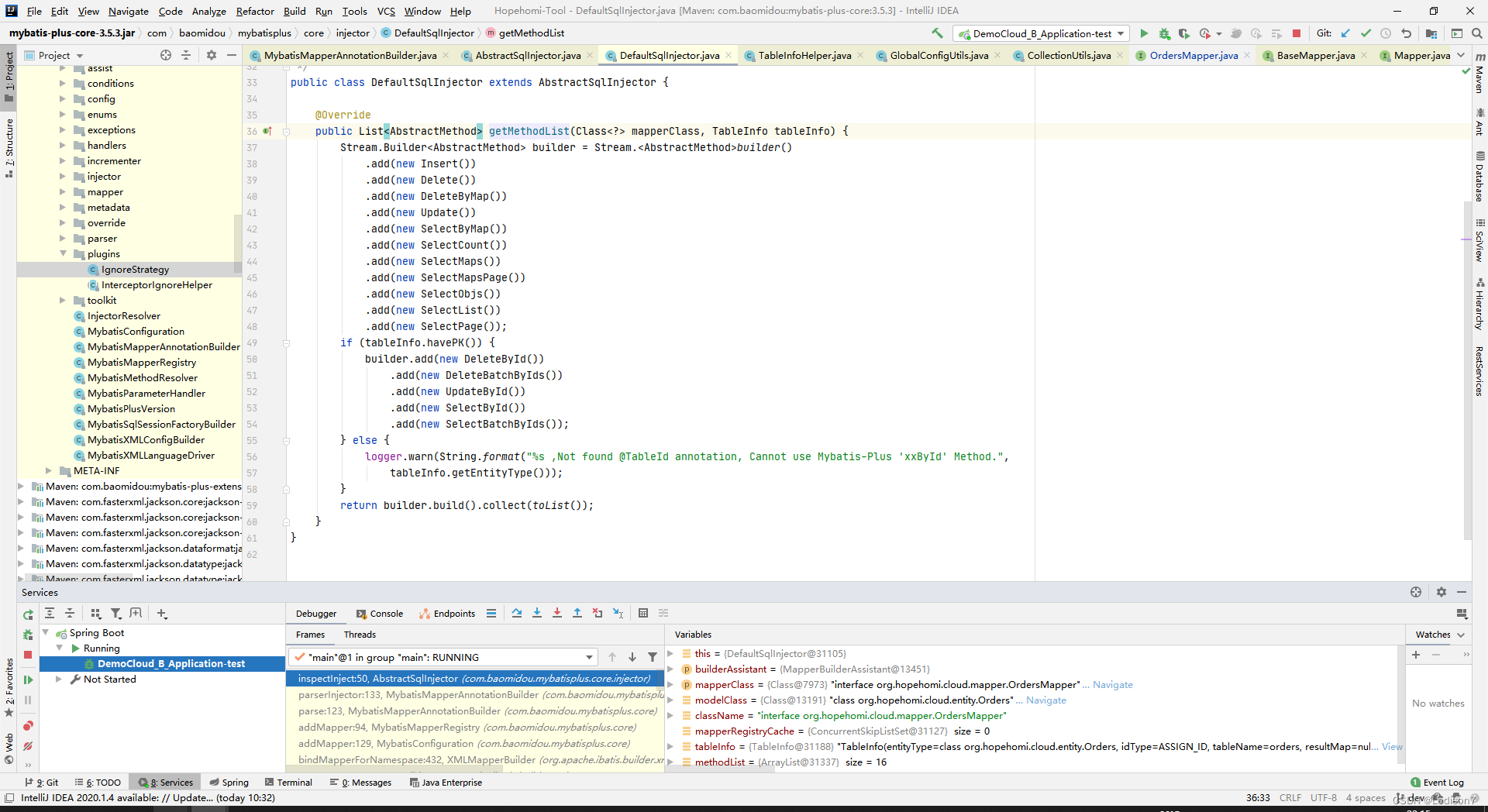Add a new watch with the plus icon

(1416, 655)
